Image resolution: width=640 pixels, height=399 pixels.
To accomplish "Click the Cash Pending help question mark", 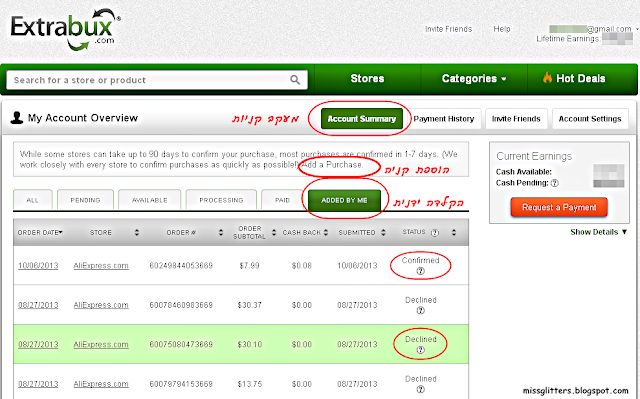I will (554, 183).
